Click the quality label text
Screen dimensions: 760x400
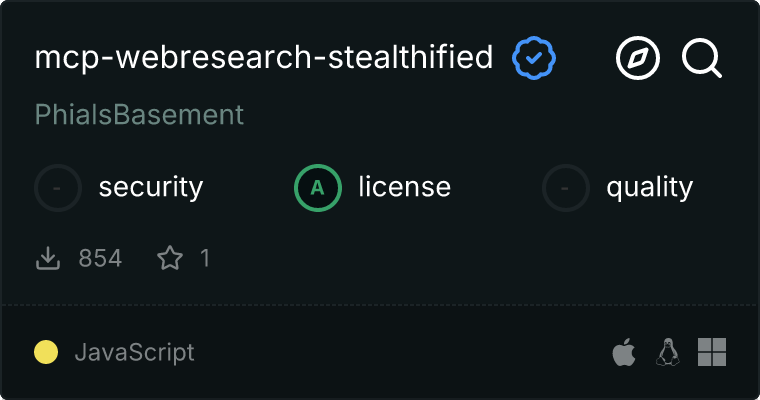(649, 187)
